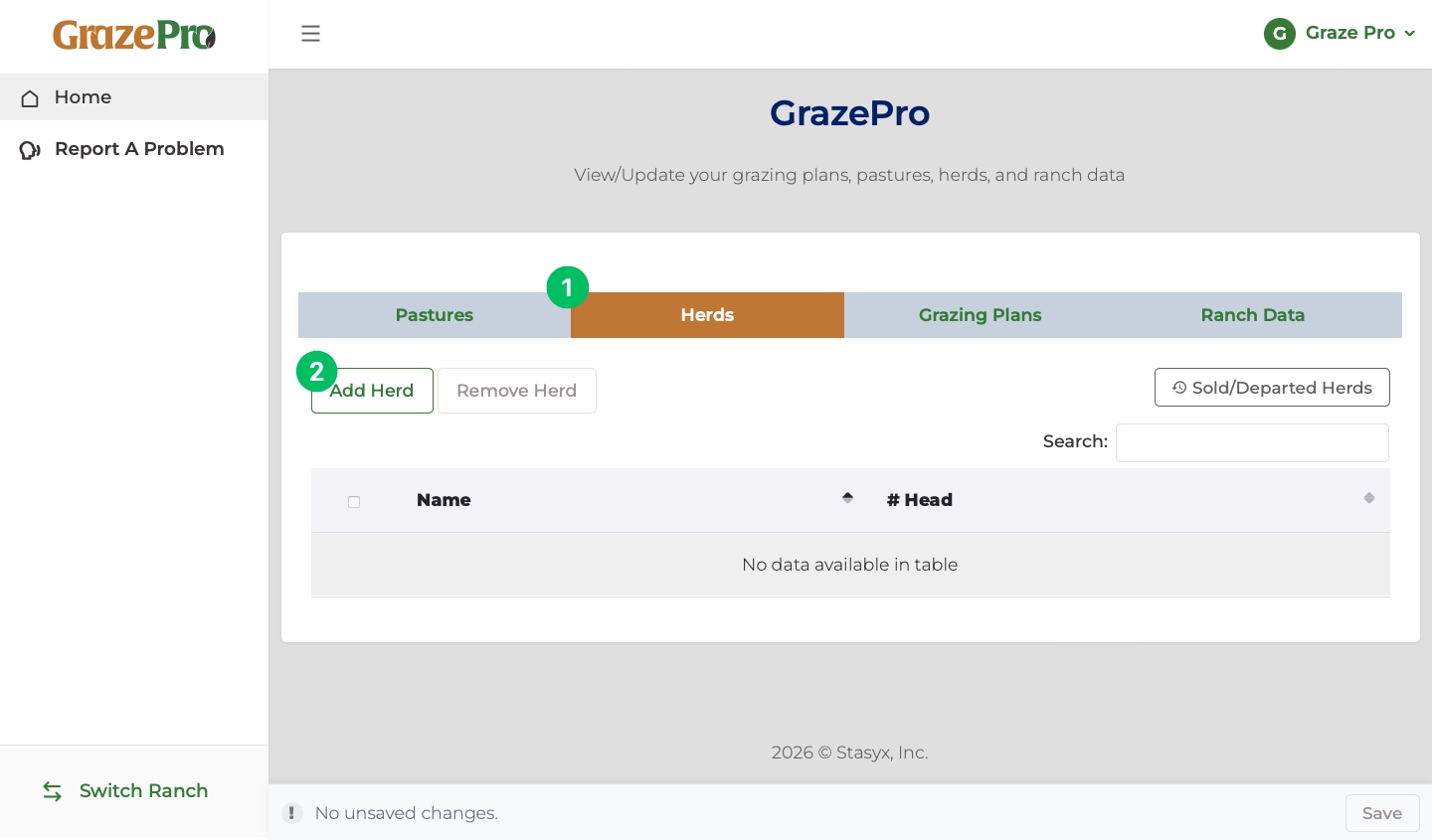Click the Add Herd button
Screen dimensions: 1432x840
pos(372,391)
